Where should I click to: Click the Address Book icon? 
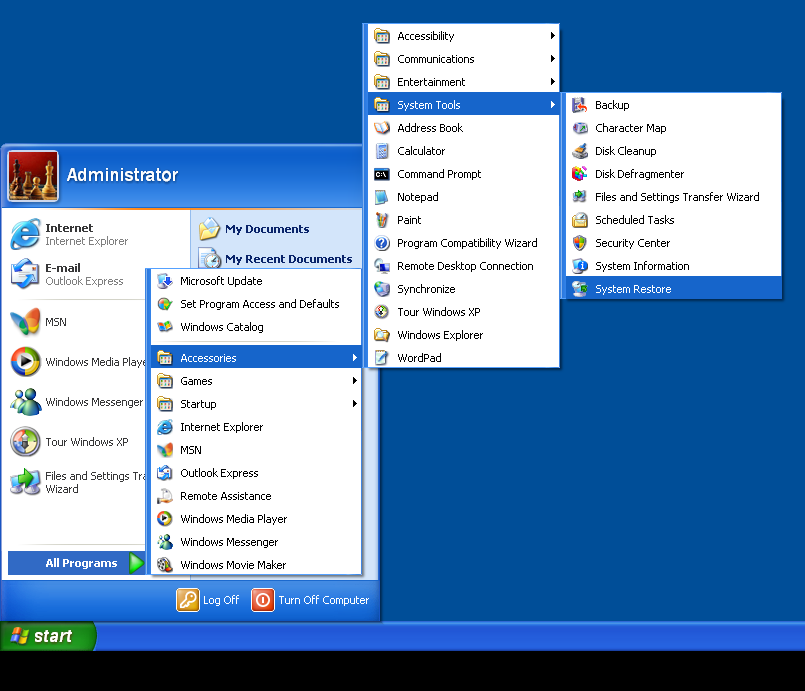382,128
